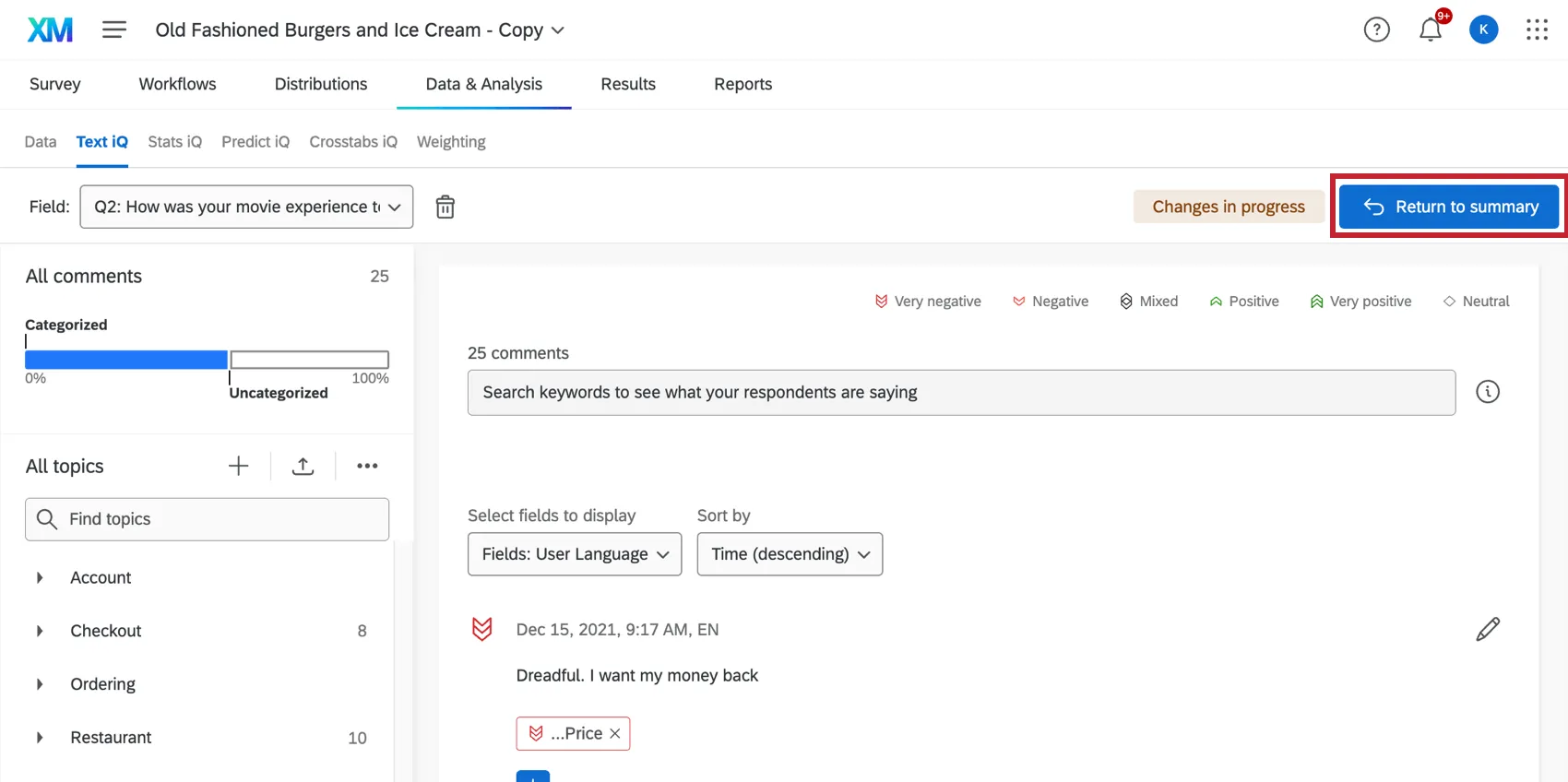Open the notifications bell
The width and height of the screenshot is (1568, 782).
[1430, 30]
